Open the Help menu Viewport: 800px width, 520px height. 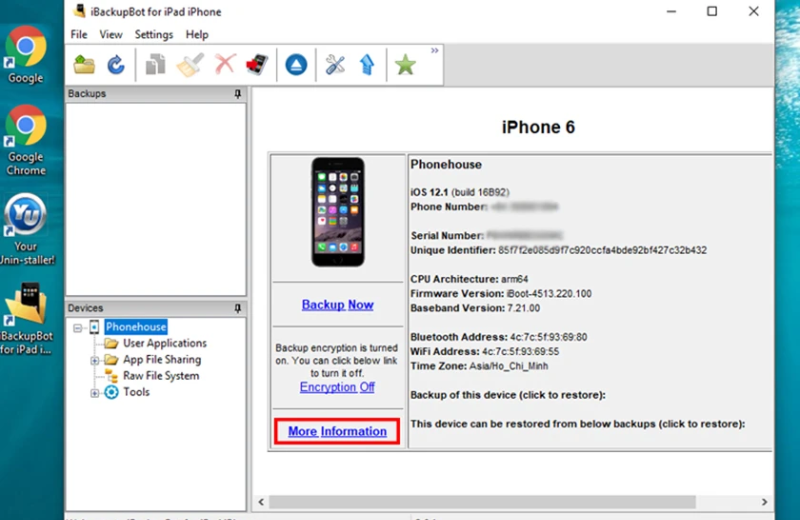(197, 35)
